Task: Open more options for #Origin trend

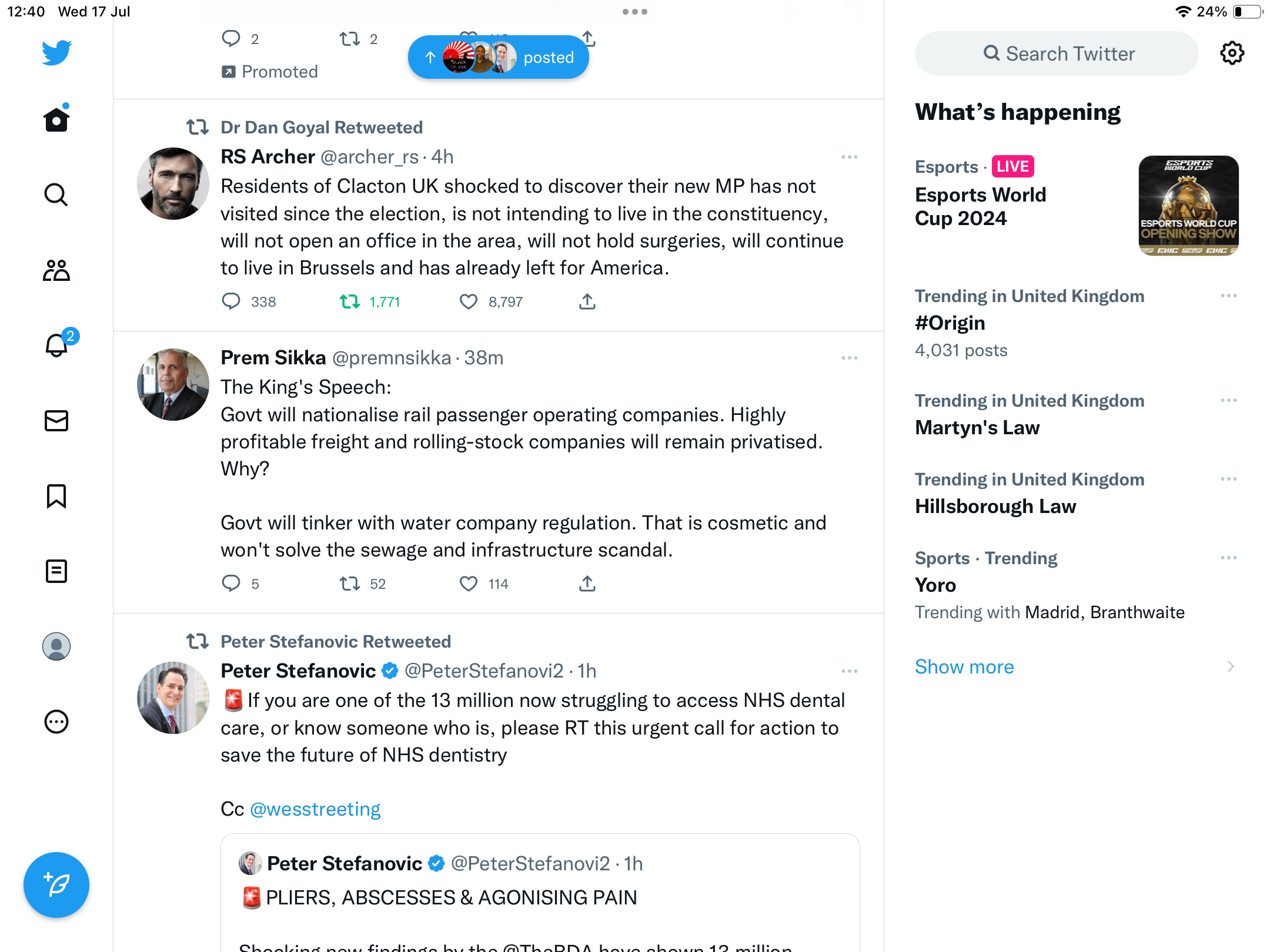Action: (x=1228, y=296)
